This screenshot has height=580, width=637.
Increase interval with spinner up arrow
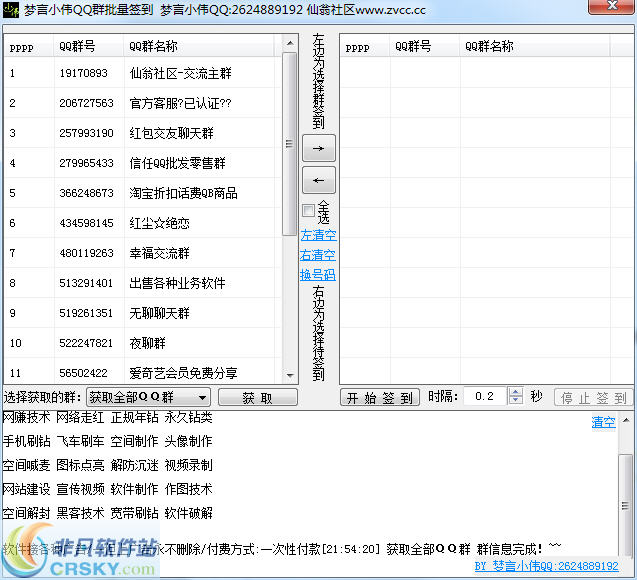click(x=516, y=392)
